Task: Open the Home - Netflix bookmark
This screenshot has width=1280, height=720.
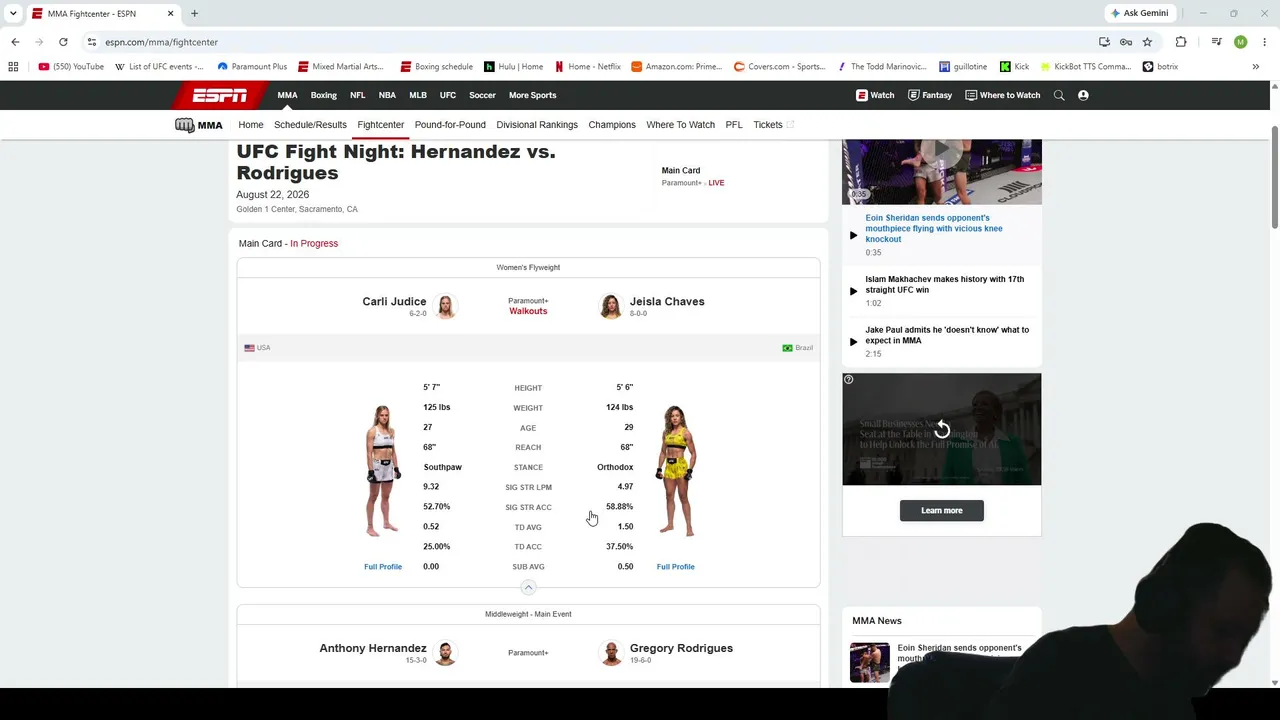Action: tap(588, 67)
